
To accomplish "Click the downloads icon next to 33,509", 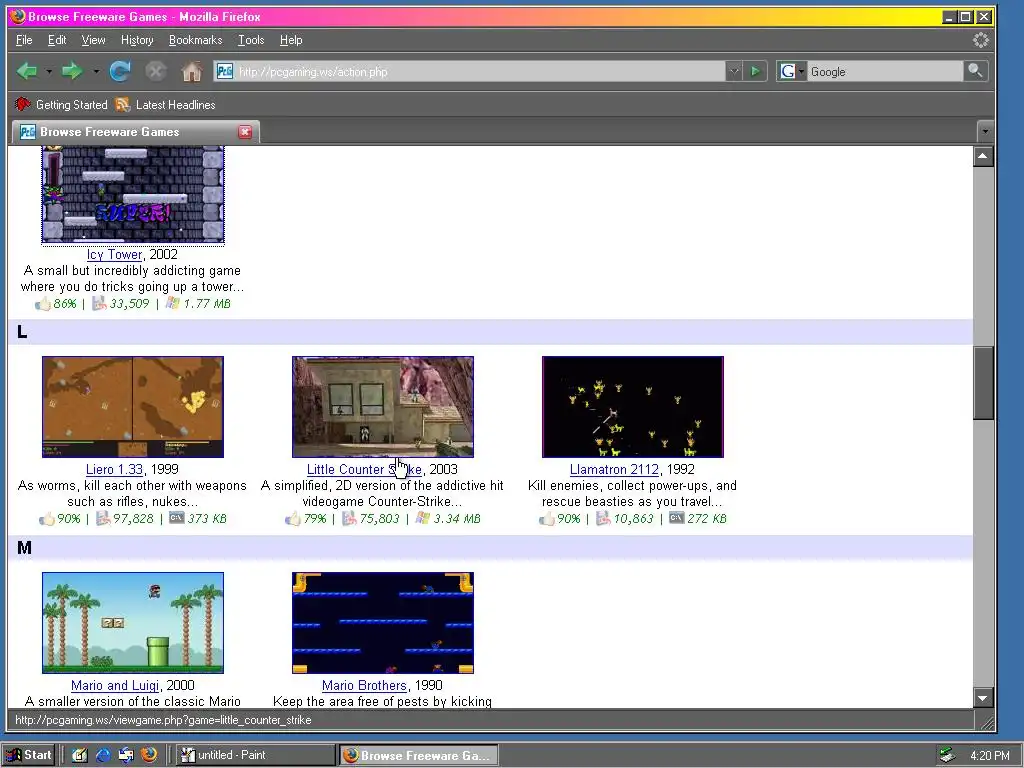I will tap(99, 304).
